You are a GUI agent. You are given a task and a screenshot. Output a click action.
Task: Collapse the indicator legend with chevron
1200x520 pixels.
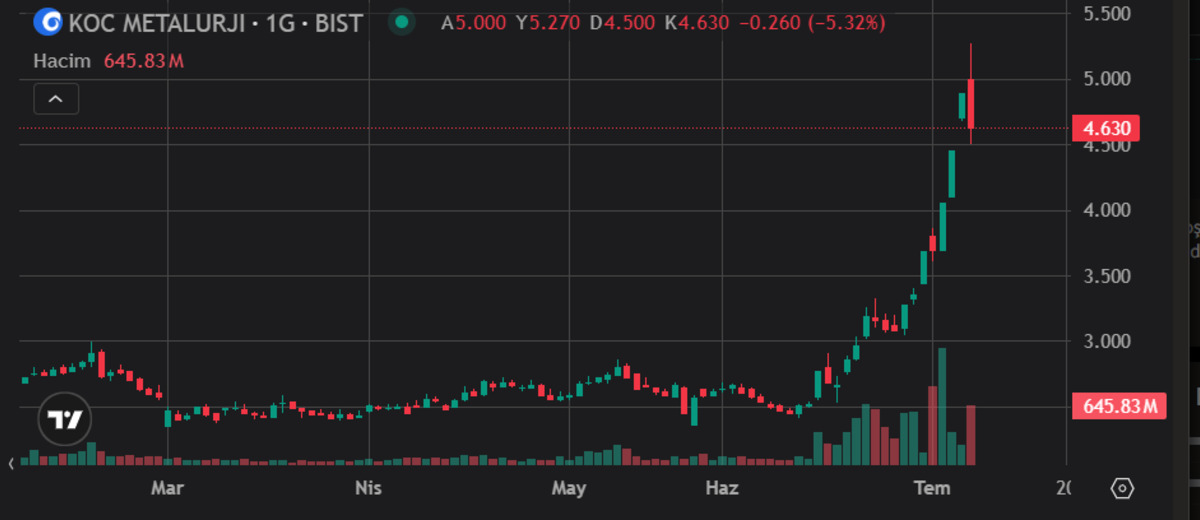click(56, 99)
